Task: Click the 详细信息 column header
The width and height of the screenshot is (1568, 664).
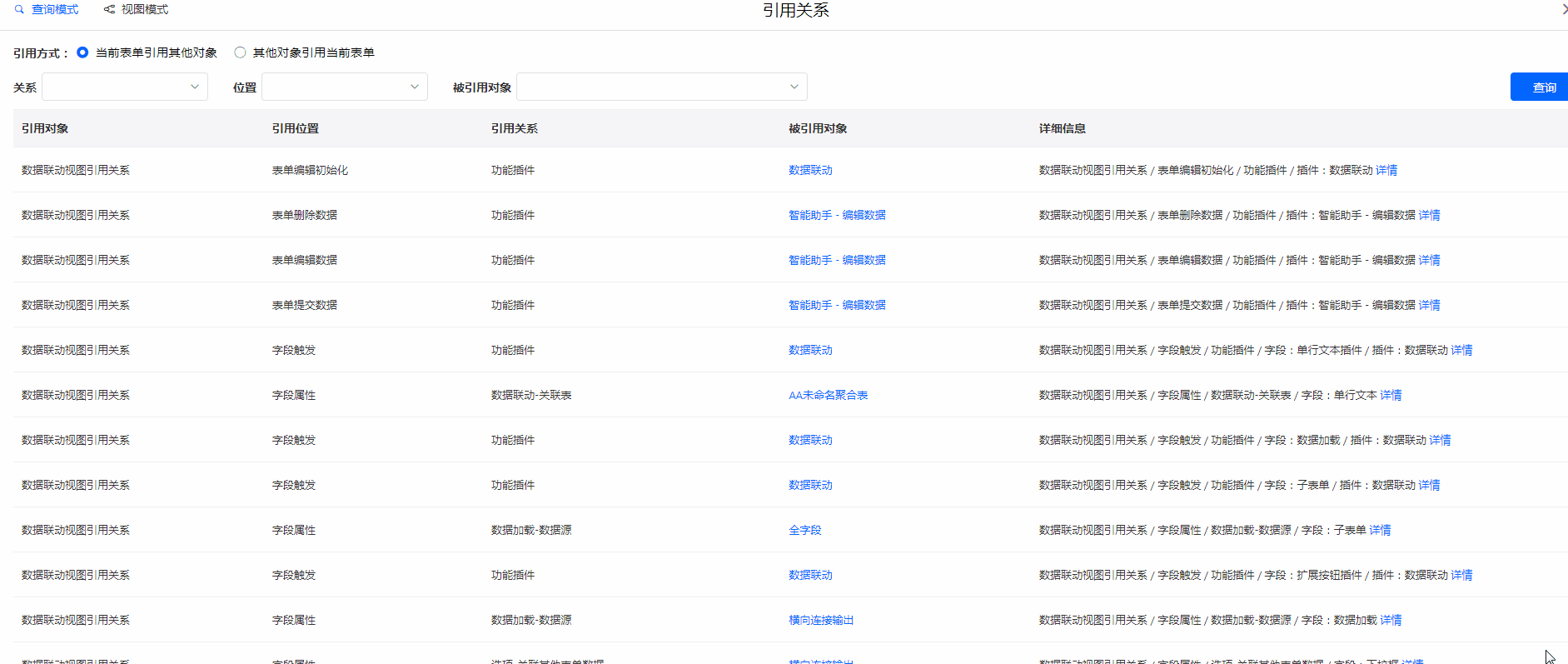Action: 1062,128
